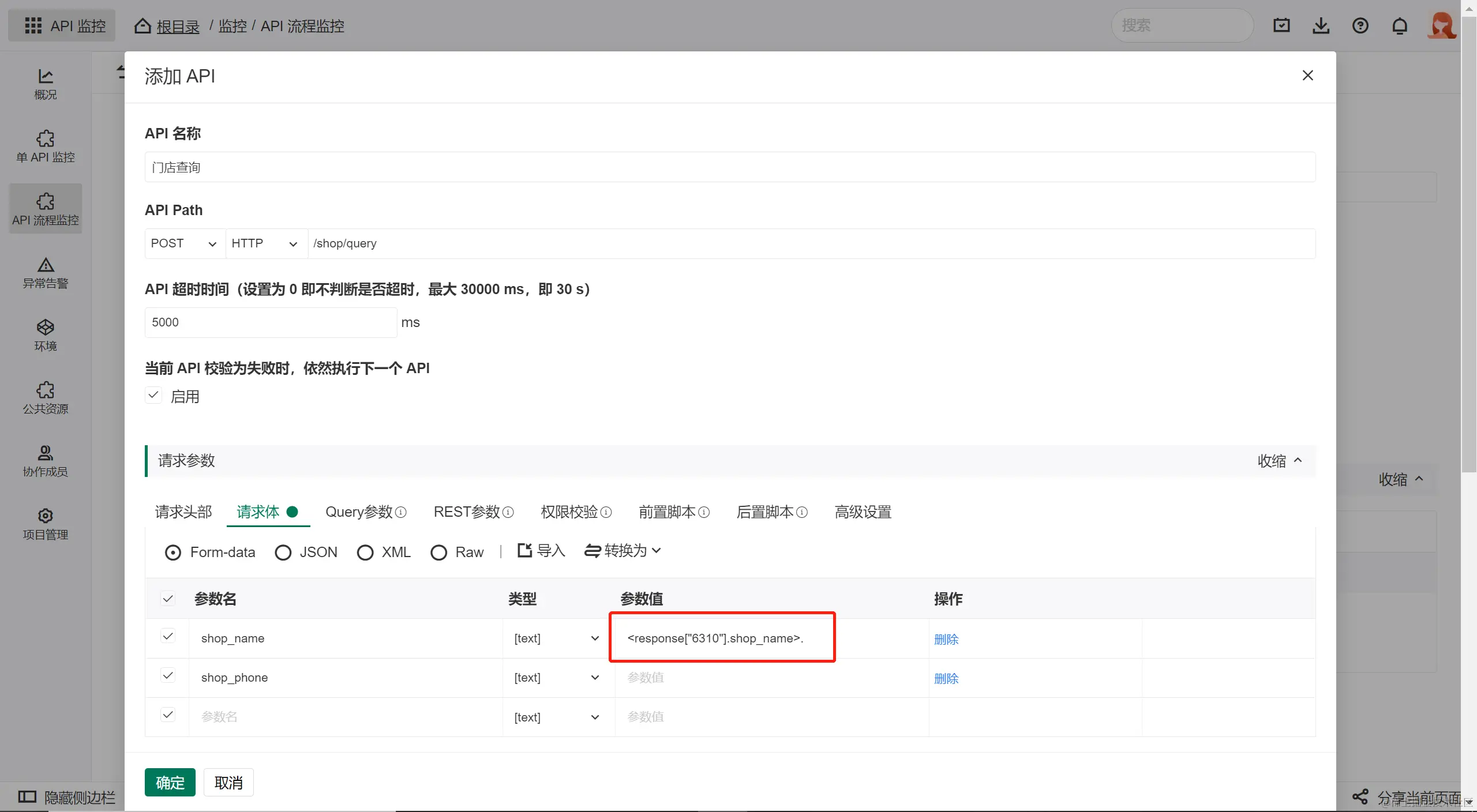
Task: Select the JSON radio button
Action: click(283, 552)
